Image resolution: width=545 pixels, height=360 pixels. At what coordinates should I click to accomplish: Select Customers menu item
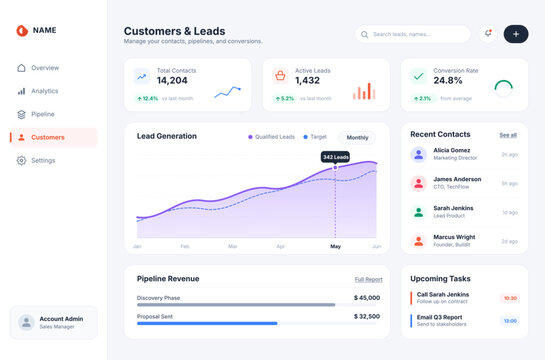point(54,137)
